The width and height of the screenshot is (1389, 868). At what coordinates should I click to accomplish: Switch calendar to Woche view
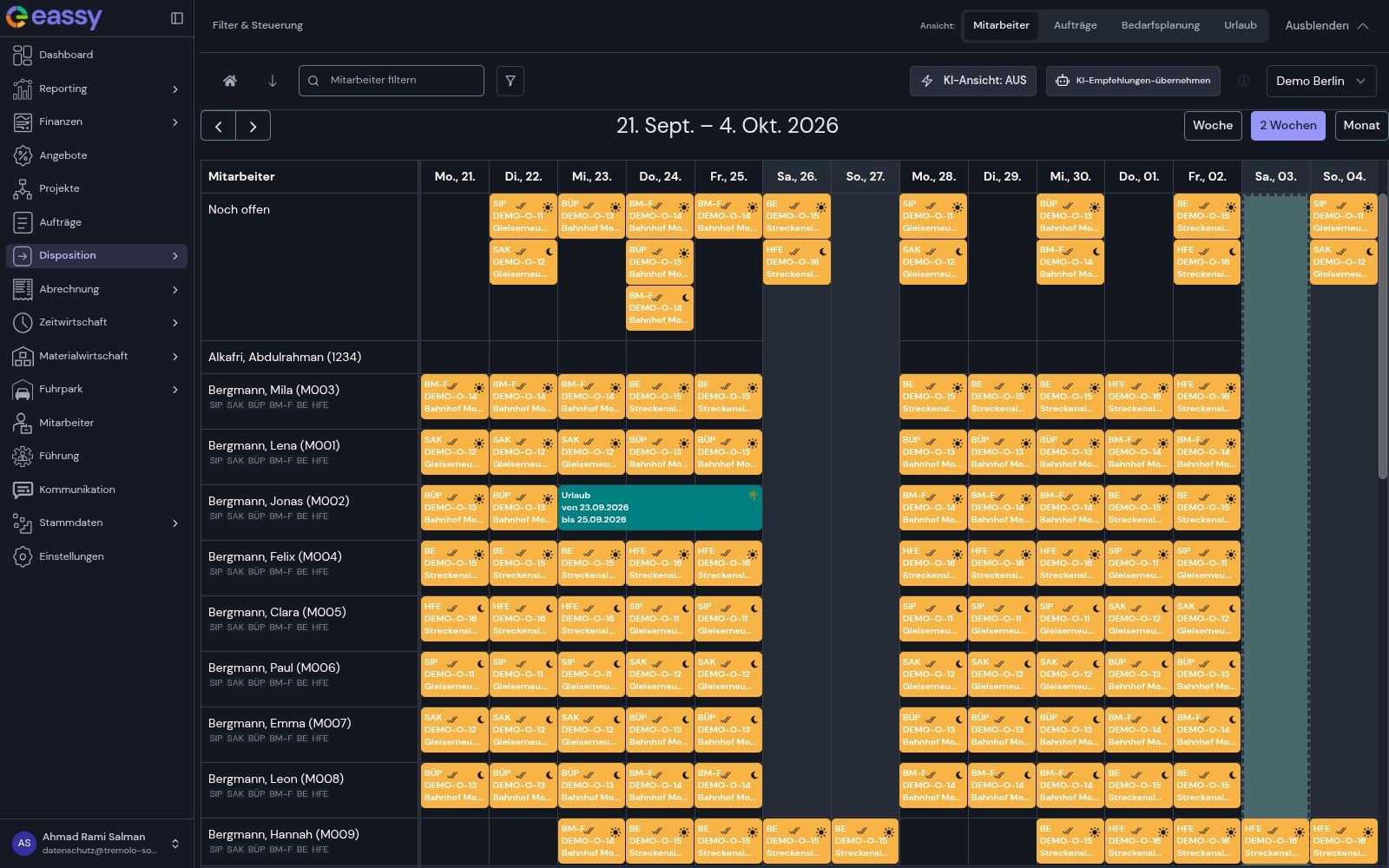(1213, 126)
